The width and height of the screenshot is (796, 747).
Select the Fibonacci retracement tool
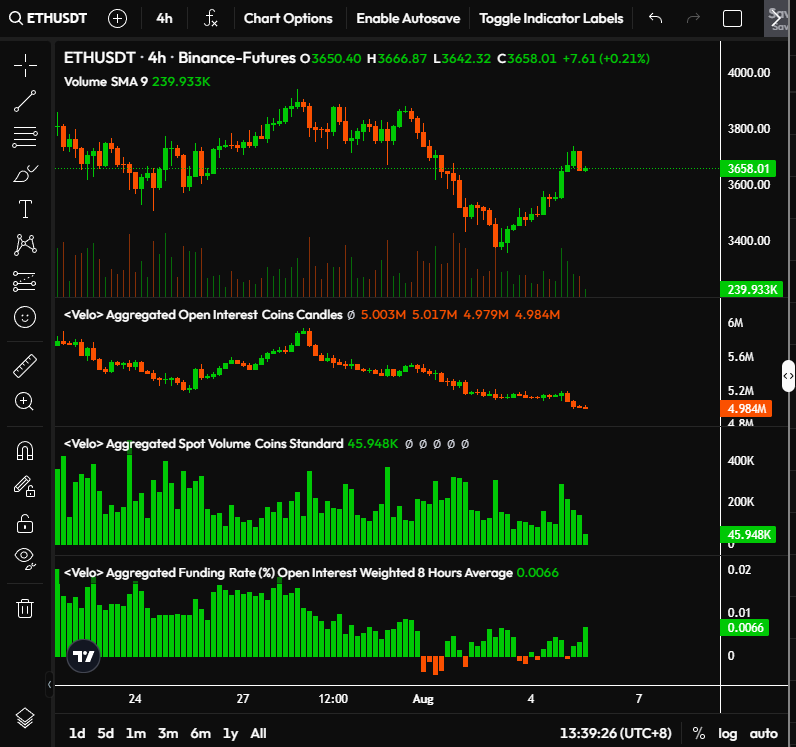pos(25,137)
